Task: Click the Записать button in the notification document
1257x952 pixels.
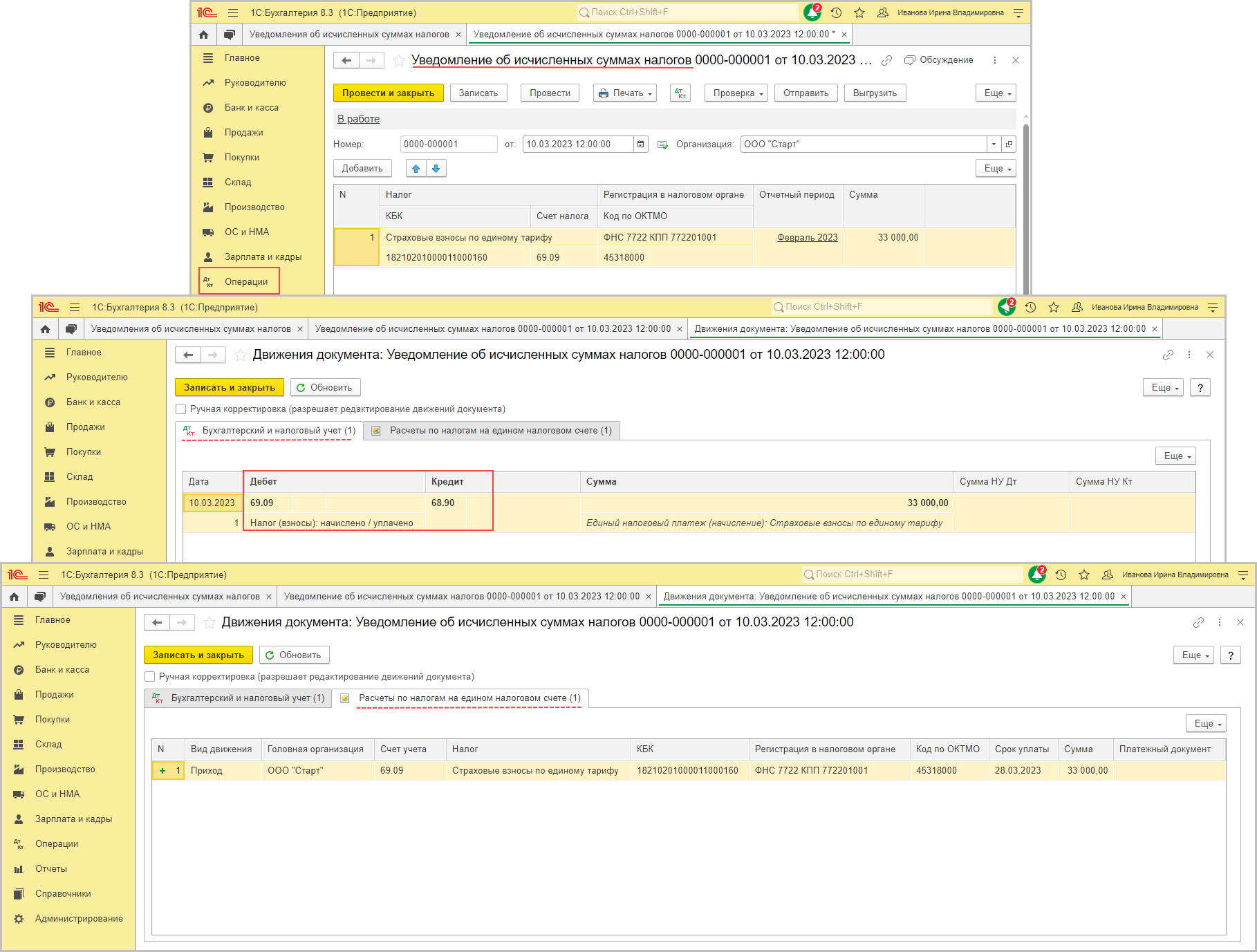Action: coord(478,93)
